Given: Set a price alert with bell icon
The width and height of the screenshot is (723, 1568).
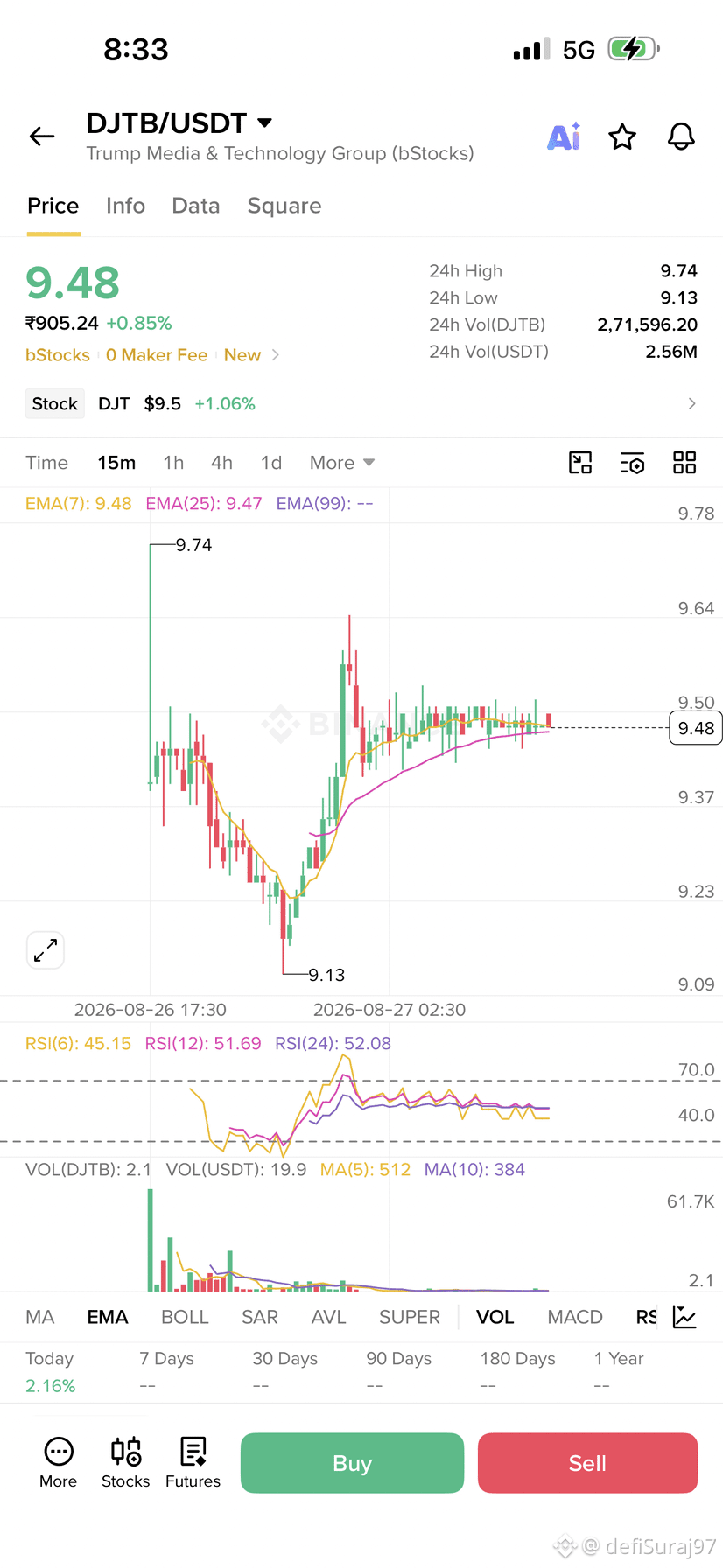Looking at the screenshot, I should [681, 136].
